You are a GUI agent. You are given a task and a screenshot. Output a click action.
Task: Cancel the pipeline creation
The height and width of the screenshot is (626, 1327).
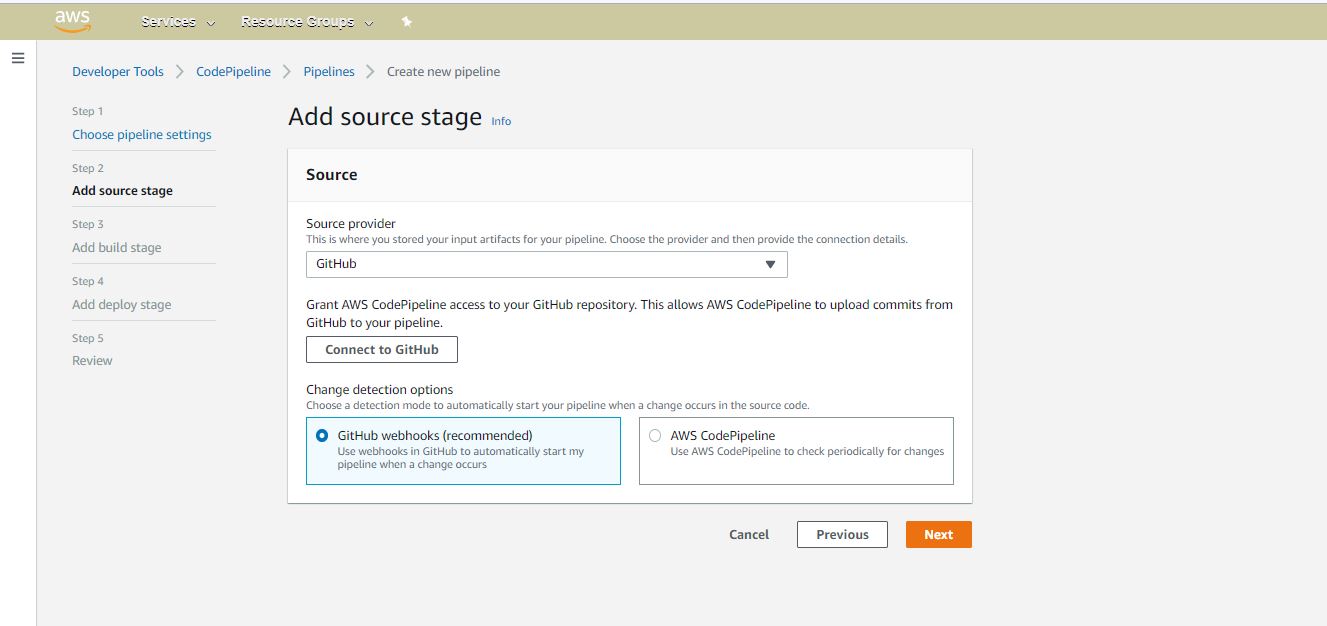coord(748,534)
